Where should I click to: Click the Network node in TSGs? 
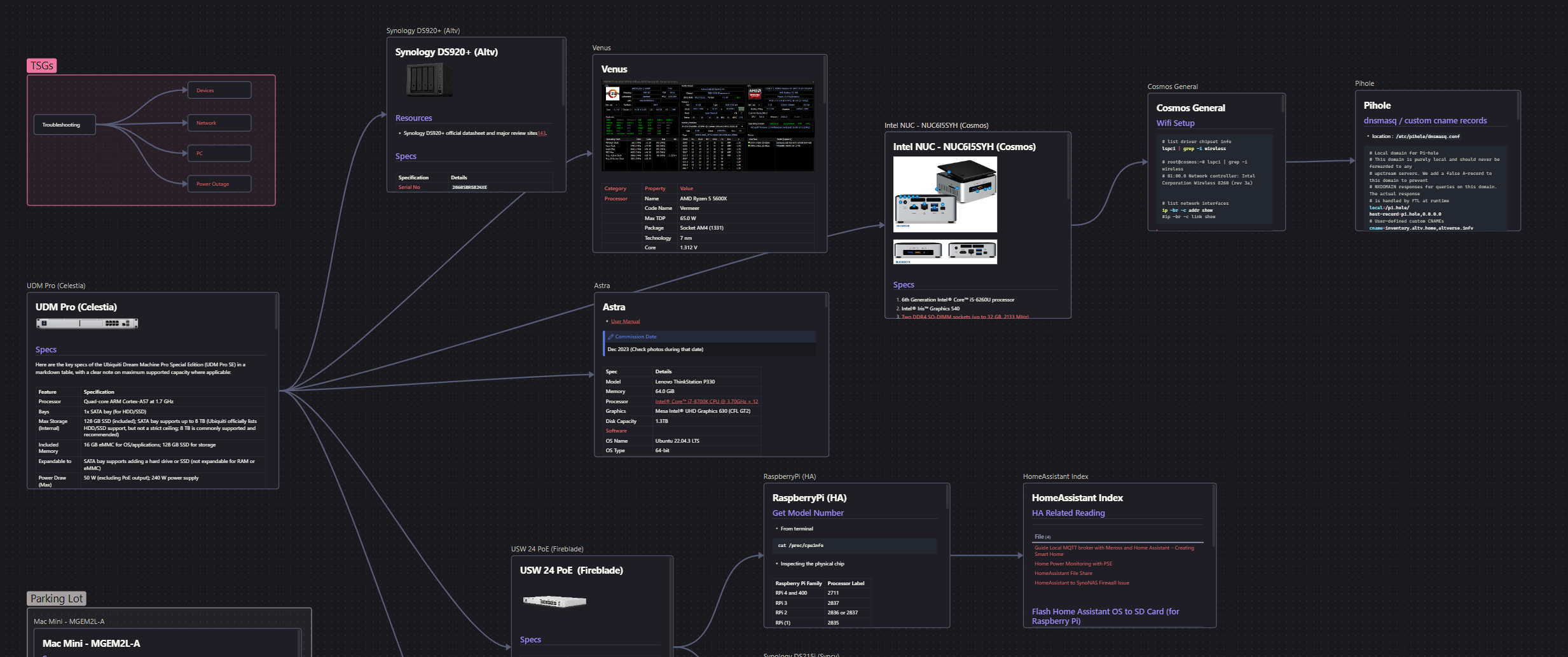coord(219,123)
